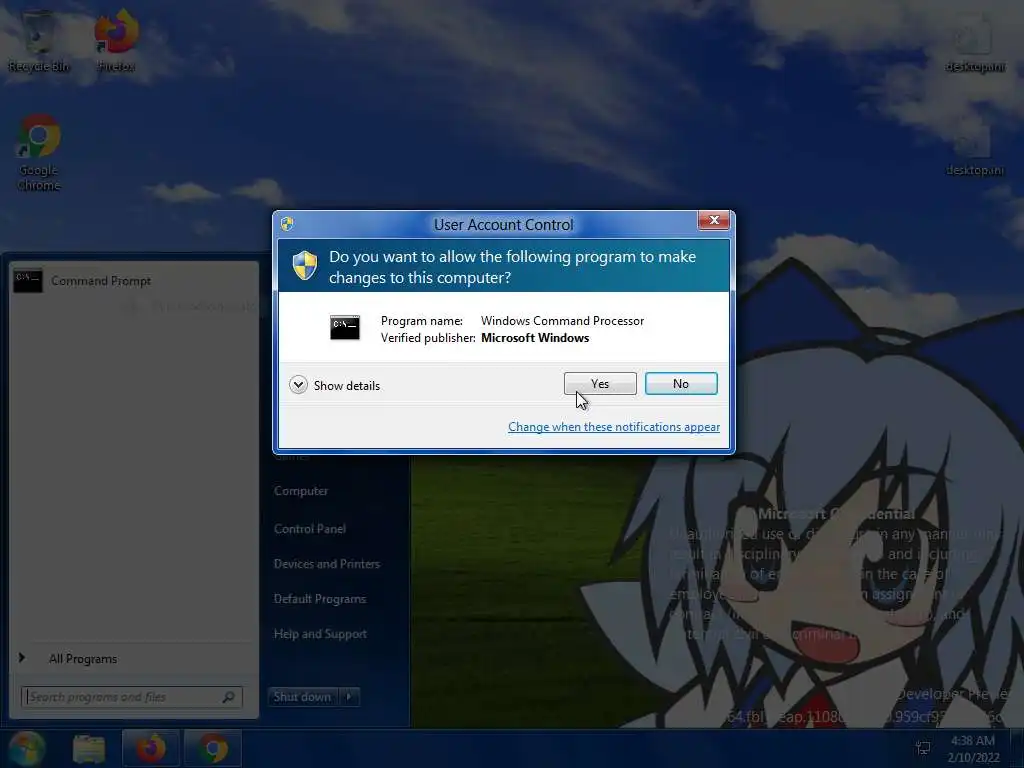Click the Windows Command Processor program name text
This screenshot has height=768, width=1024.
pos(562,321)
